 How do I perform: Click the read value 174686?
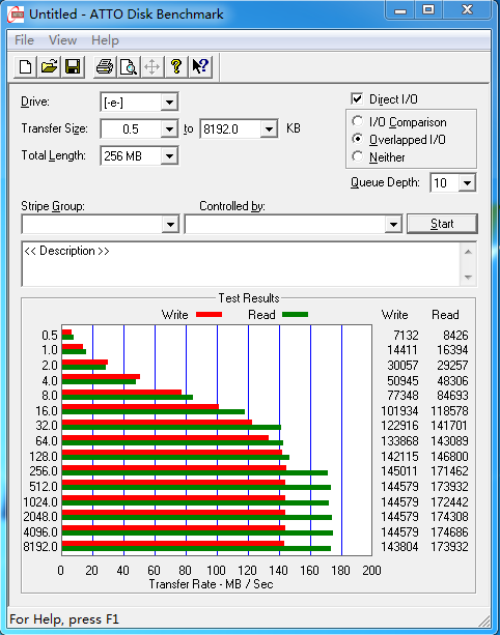[449, 532]
